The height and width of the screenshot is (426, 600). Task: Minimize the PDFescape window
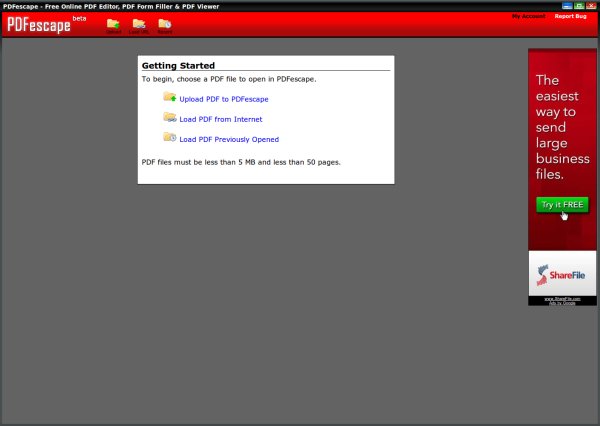coord(567,6)
